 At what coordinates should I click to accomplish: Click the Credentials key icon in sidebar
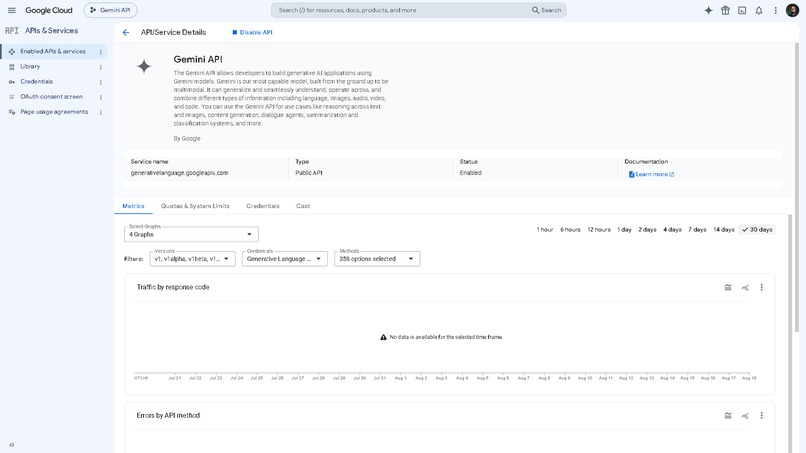12,82
